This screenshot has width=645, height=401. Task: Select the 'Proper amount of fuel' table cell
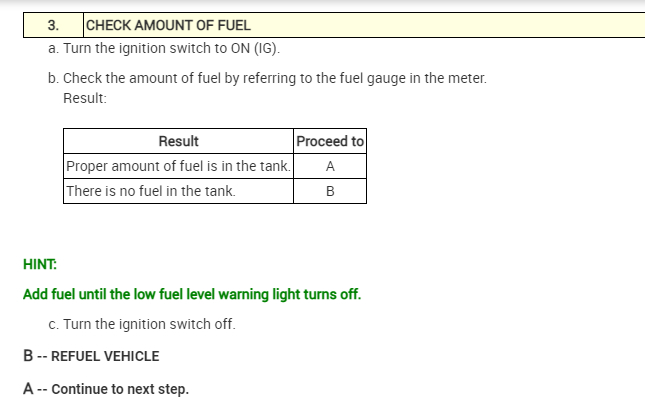(178, 166)
